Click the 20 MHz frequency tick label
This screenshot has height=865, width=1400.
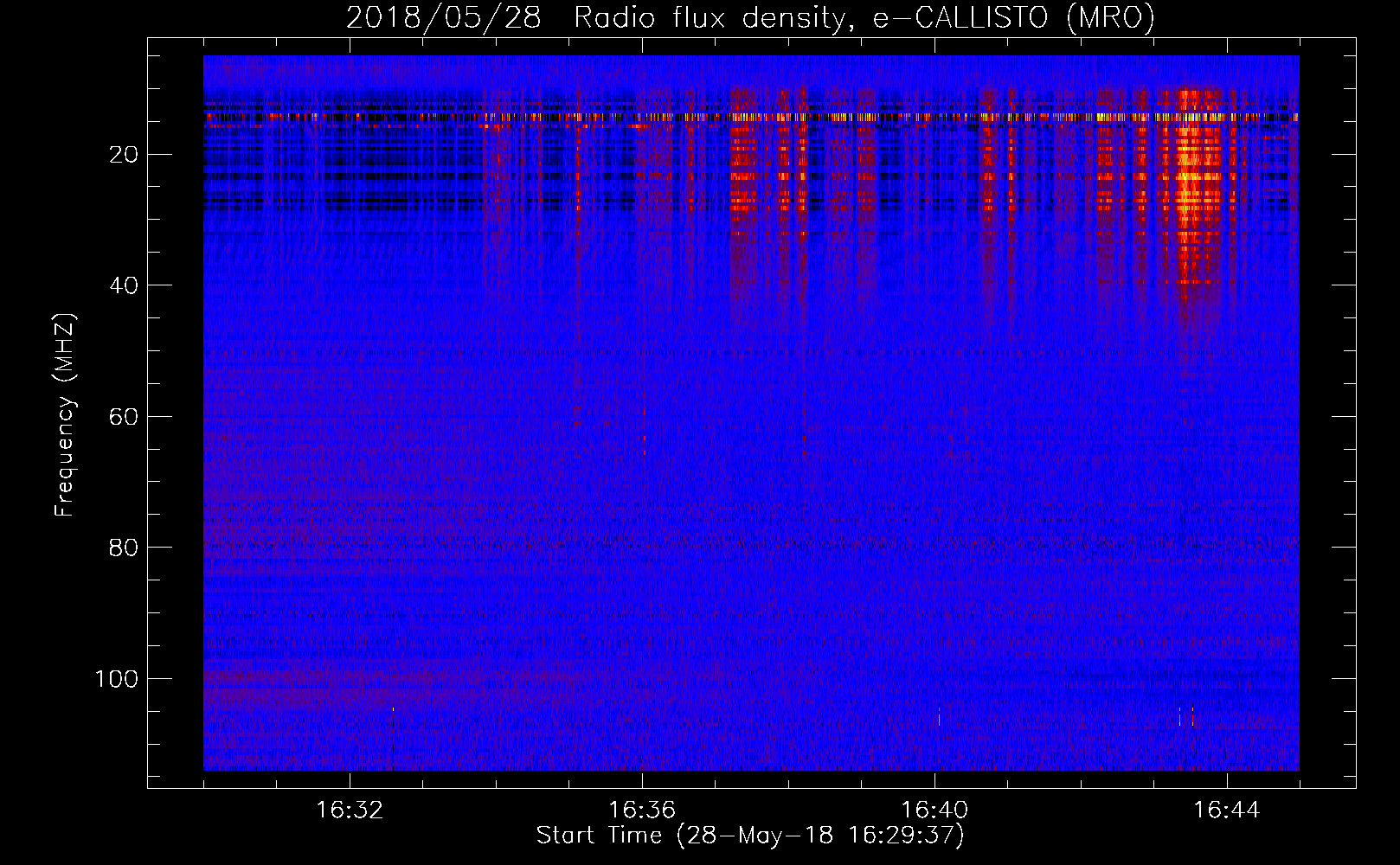tap(124, 155)
